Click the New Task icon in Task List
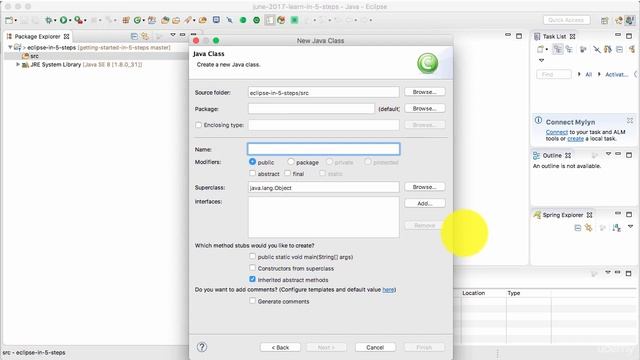 (x=540, y=49)
